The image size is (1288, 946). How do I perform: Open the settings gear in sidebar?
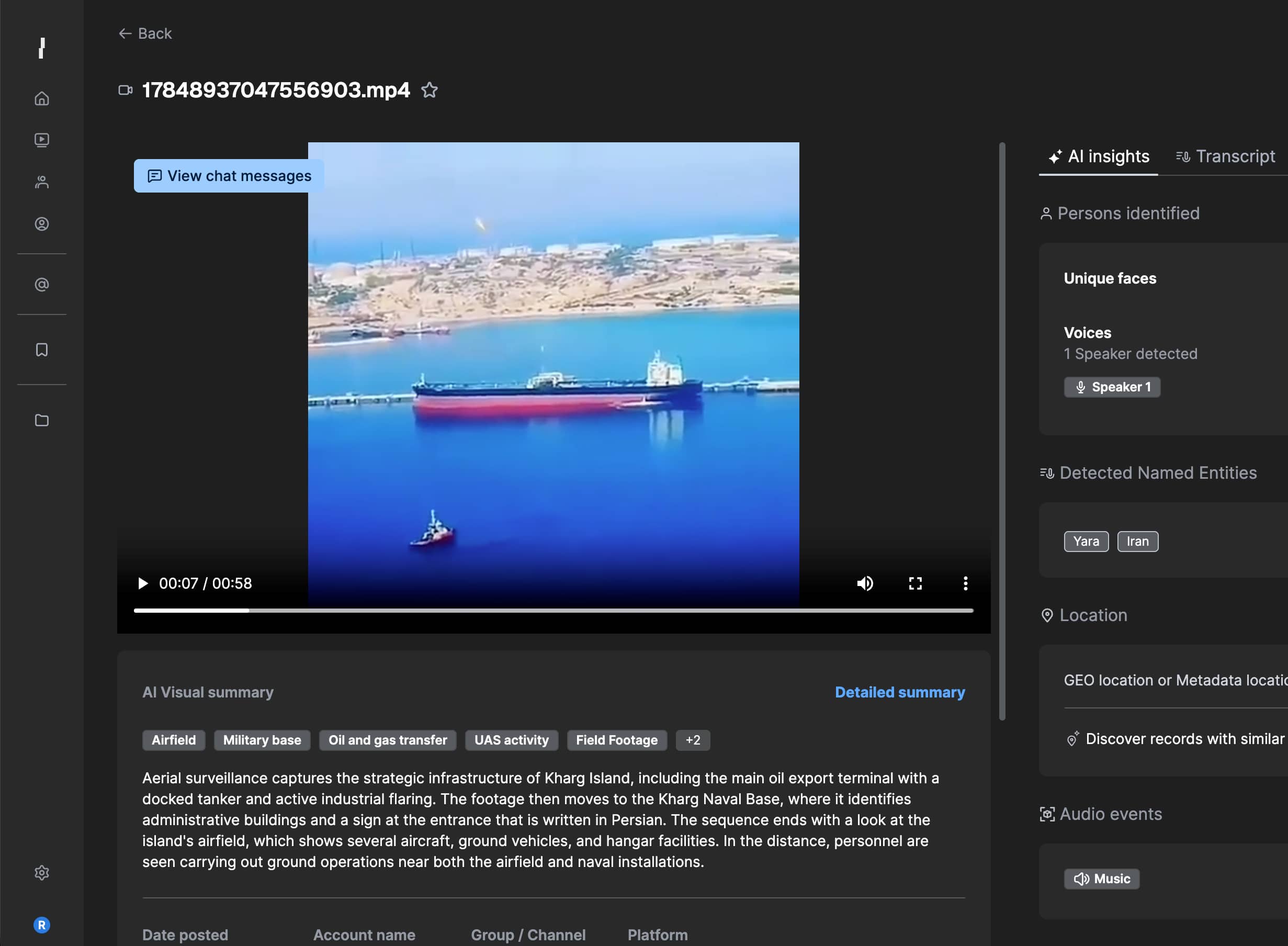tap(42, 873)
